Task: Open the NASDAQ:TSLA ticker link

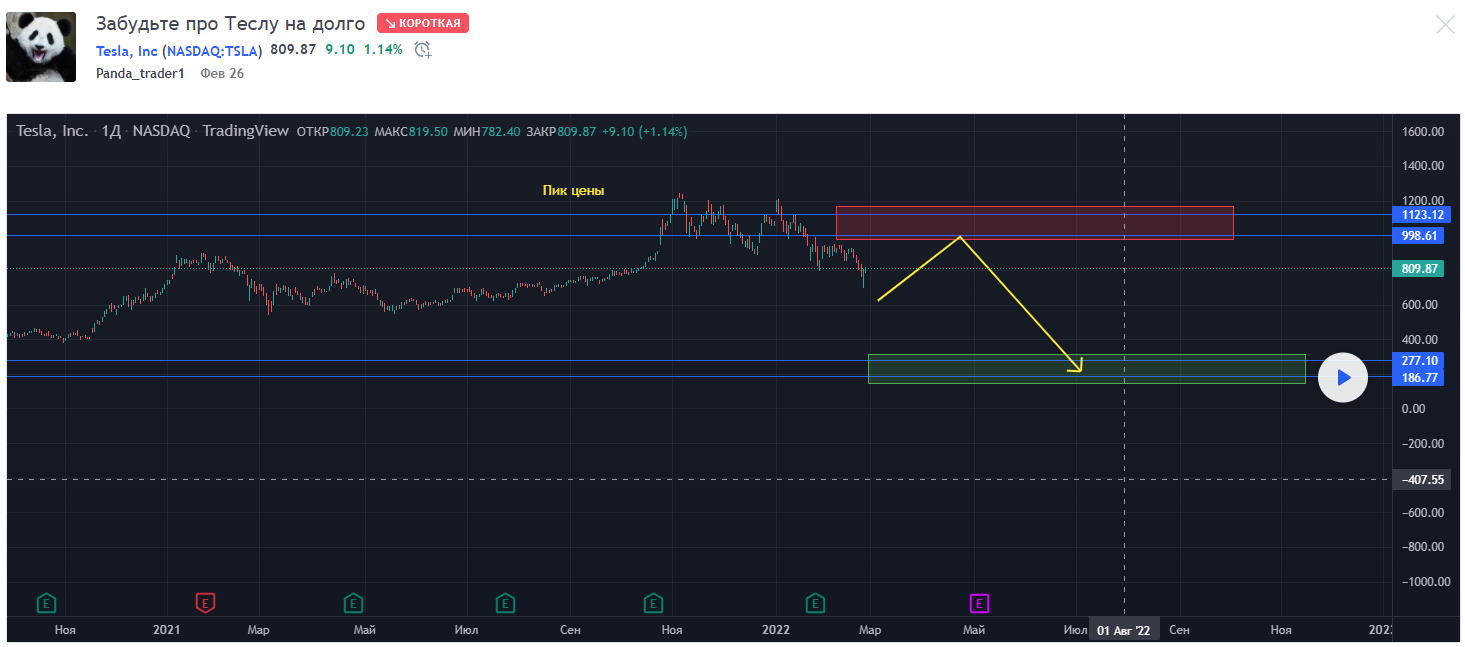Action: 213,50
